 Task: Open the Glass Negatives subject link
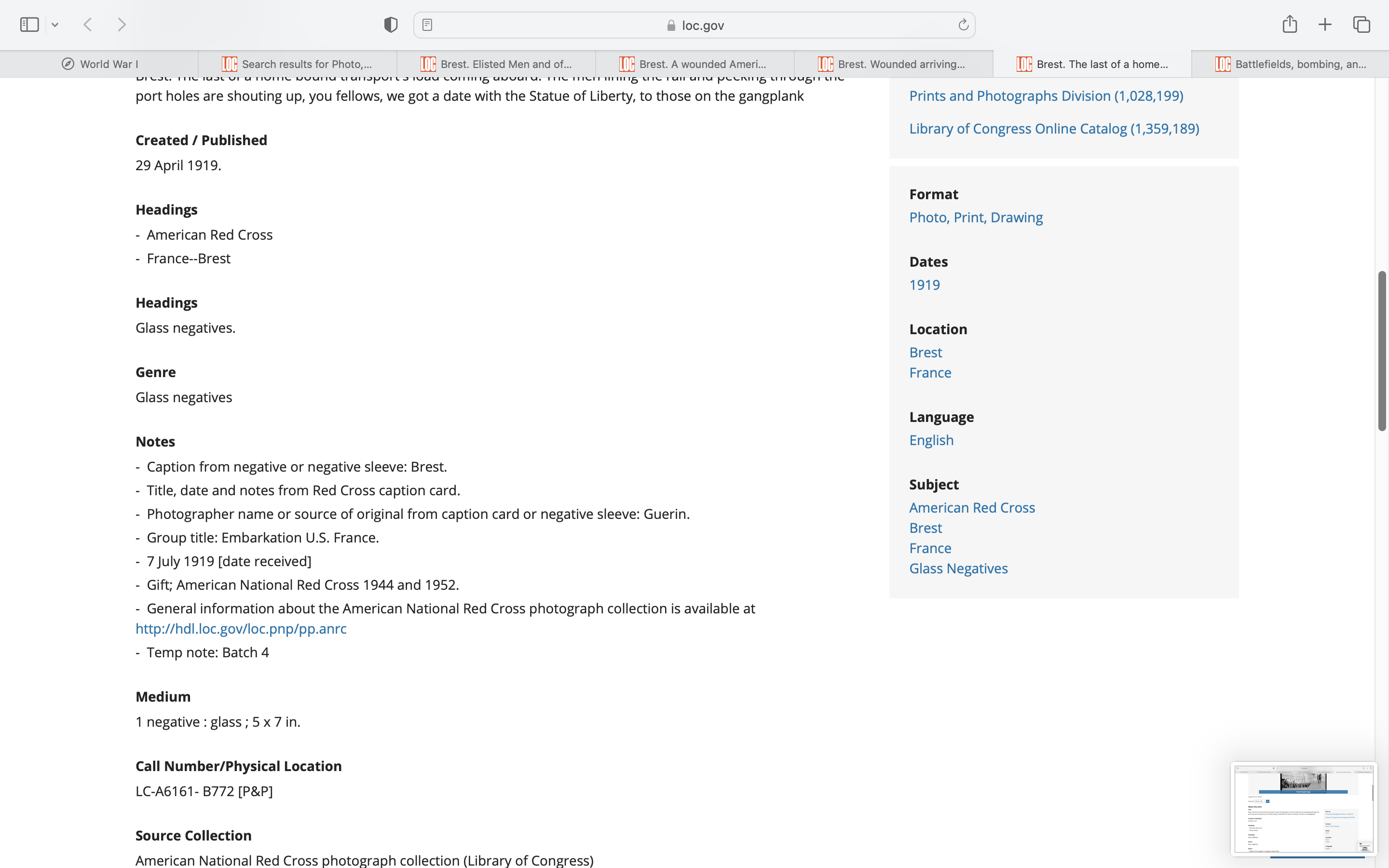[958, 569]
